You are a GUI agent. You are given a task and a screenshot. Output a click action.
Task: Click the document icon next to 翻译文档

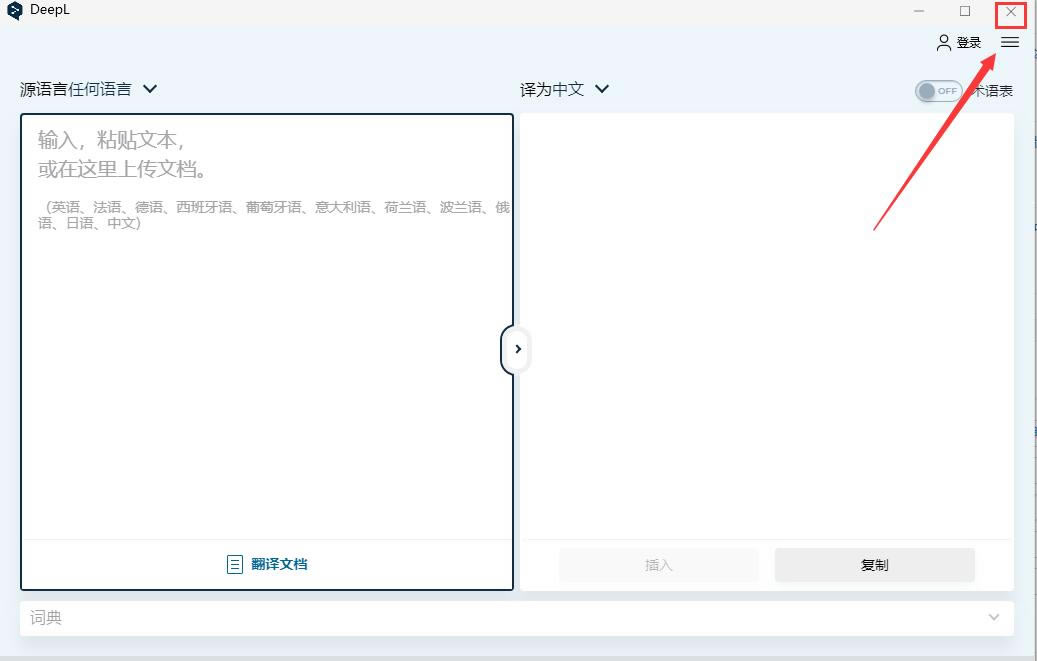point(234,563)
